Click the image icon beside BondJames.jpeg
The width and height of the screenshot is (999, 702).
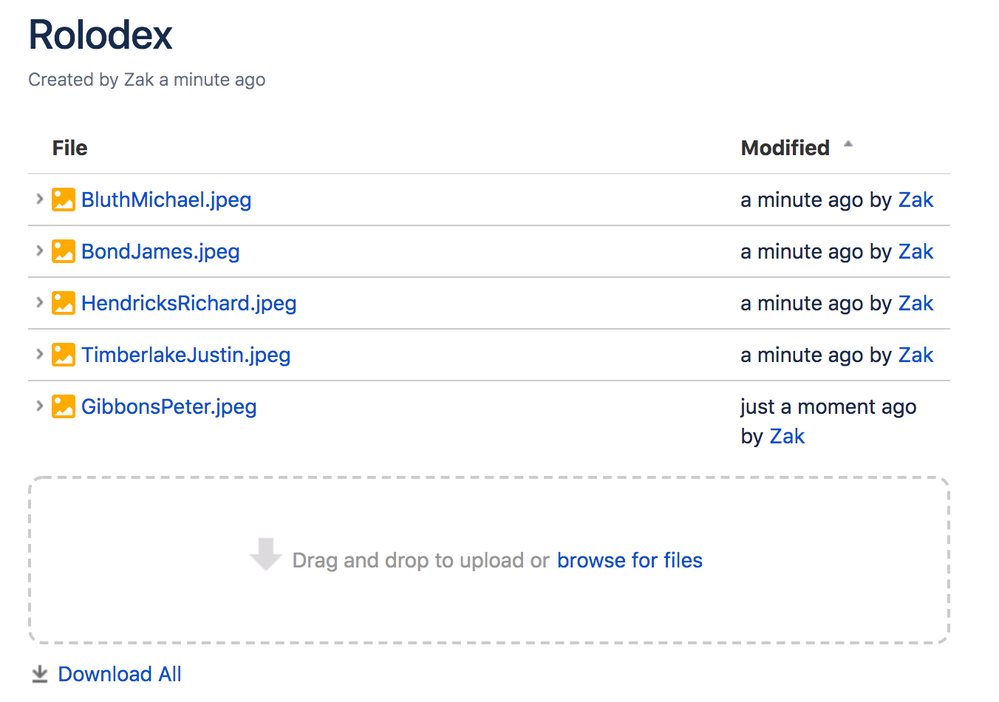(63, 251)
